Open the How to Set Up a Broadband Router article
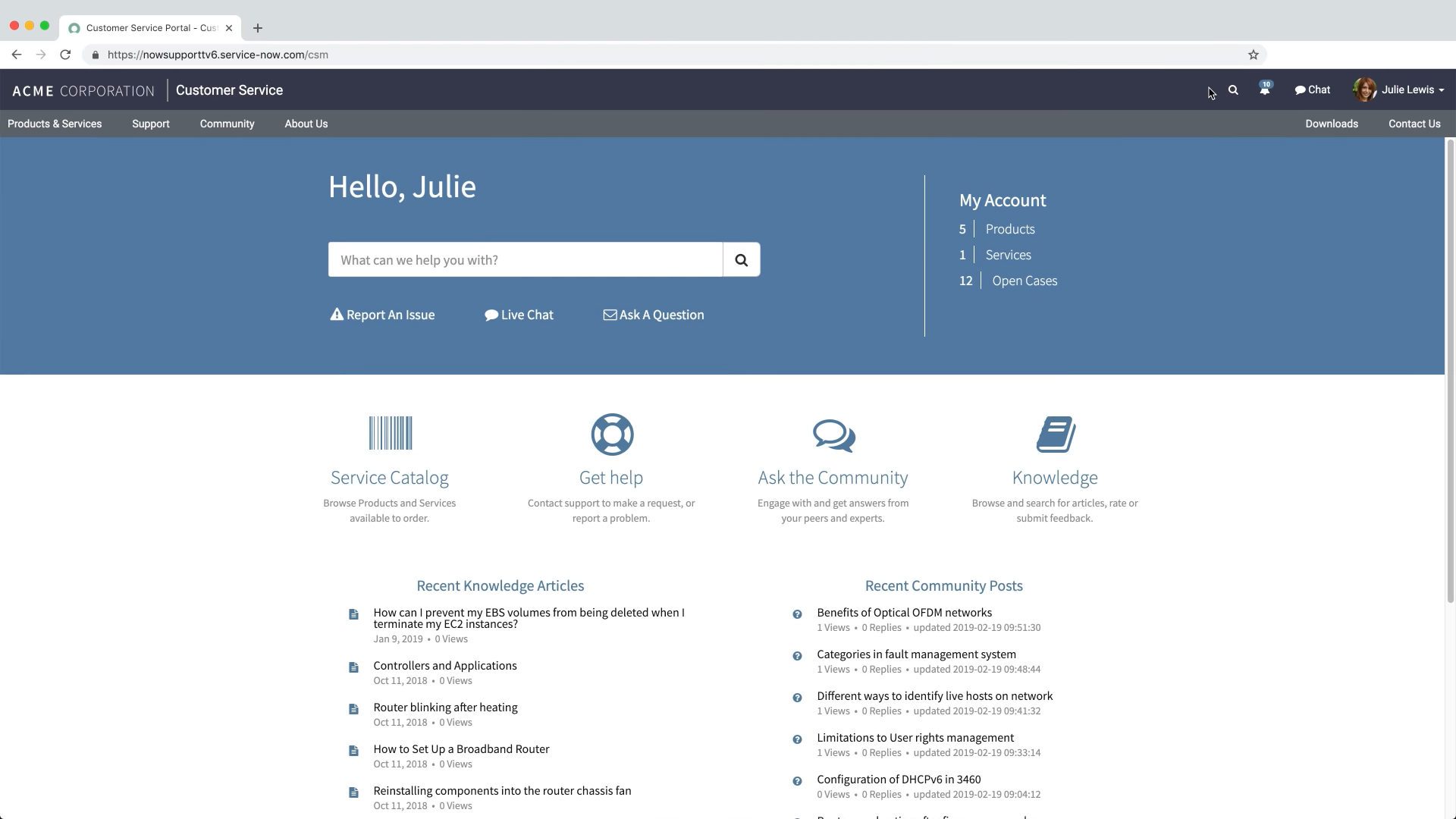This screenshot has height=819, width=1456. click(x=461, y=748)
